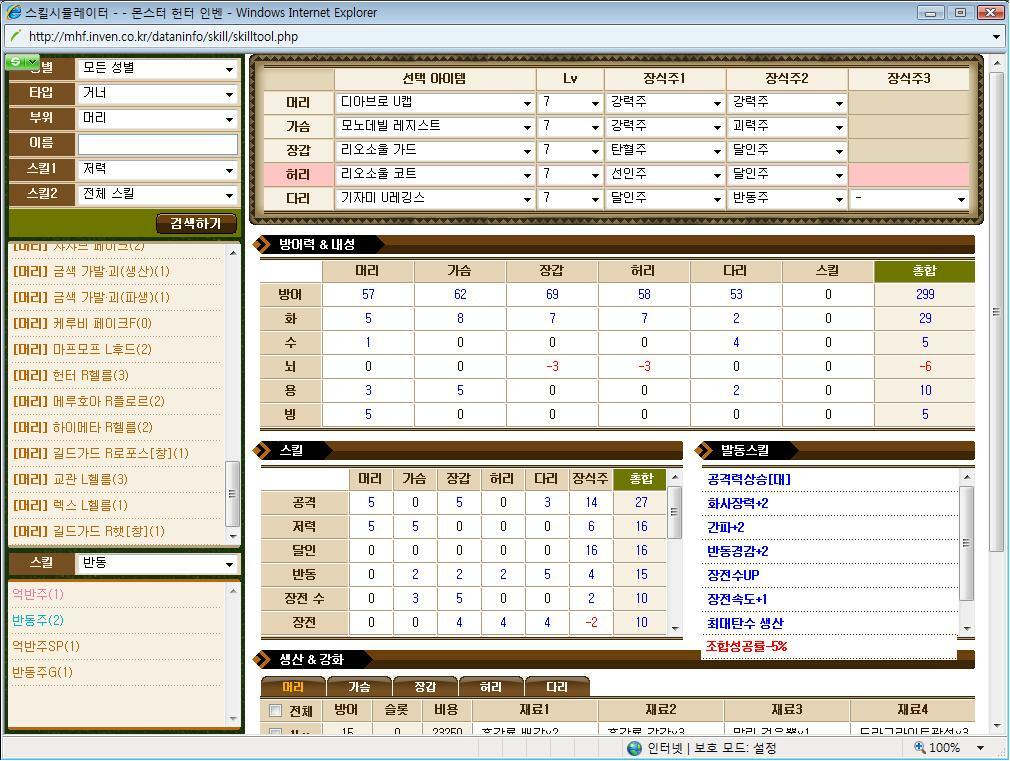
Task: Check the 전체 select-all checkbox
Action: pyautogui.click(x=276, y=711)
